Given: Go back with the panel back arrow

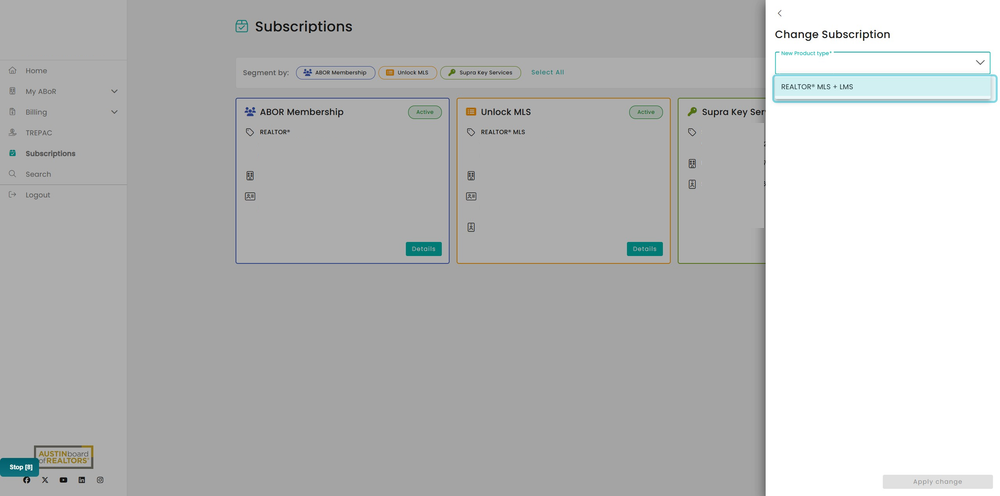Looking at the screenshot, I should (x=779, y=13).
